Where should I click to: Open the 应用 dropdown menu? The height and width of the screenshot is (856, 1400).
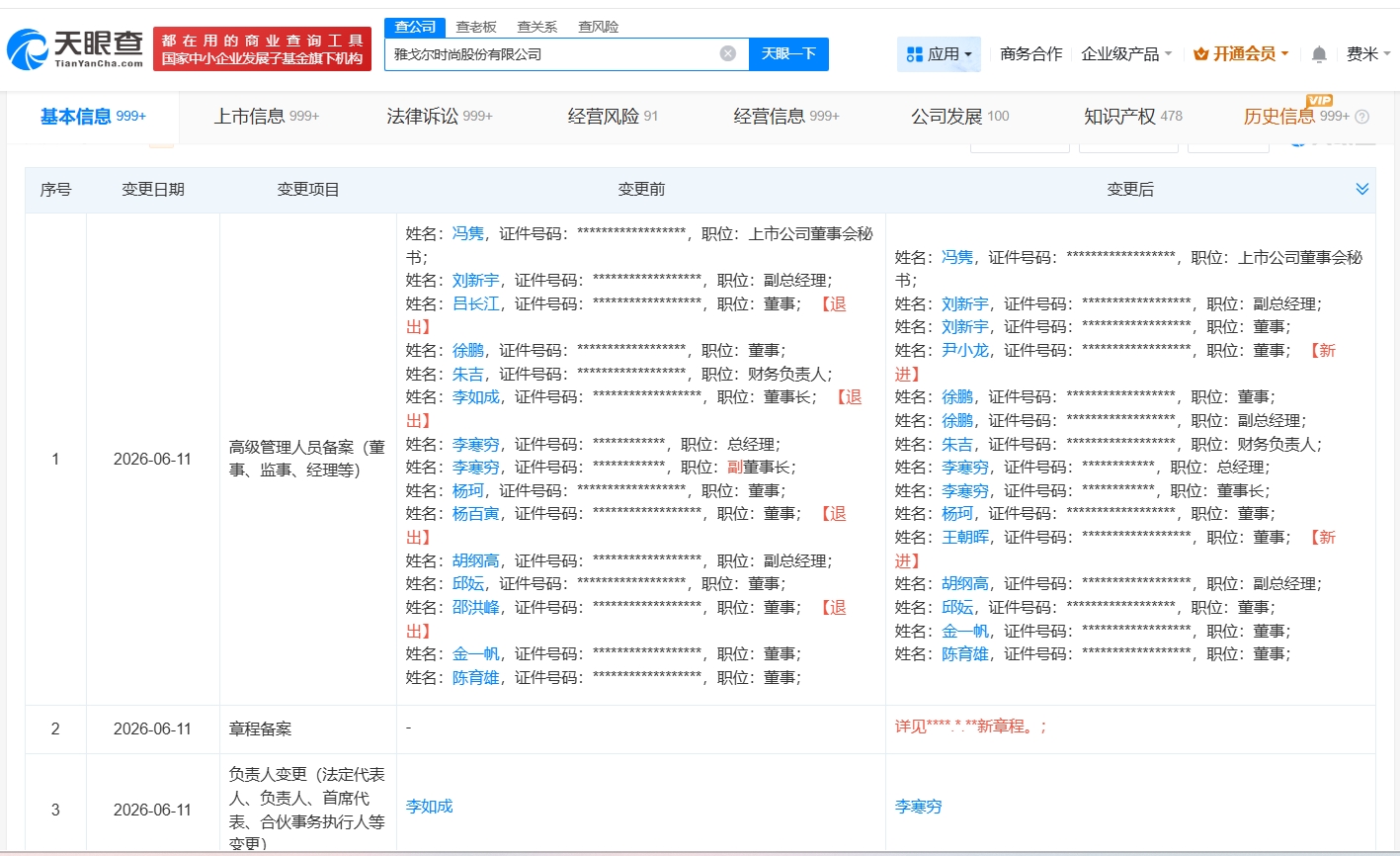[939, 54]
